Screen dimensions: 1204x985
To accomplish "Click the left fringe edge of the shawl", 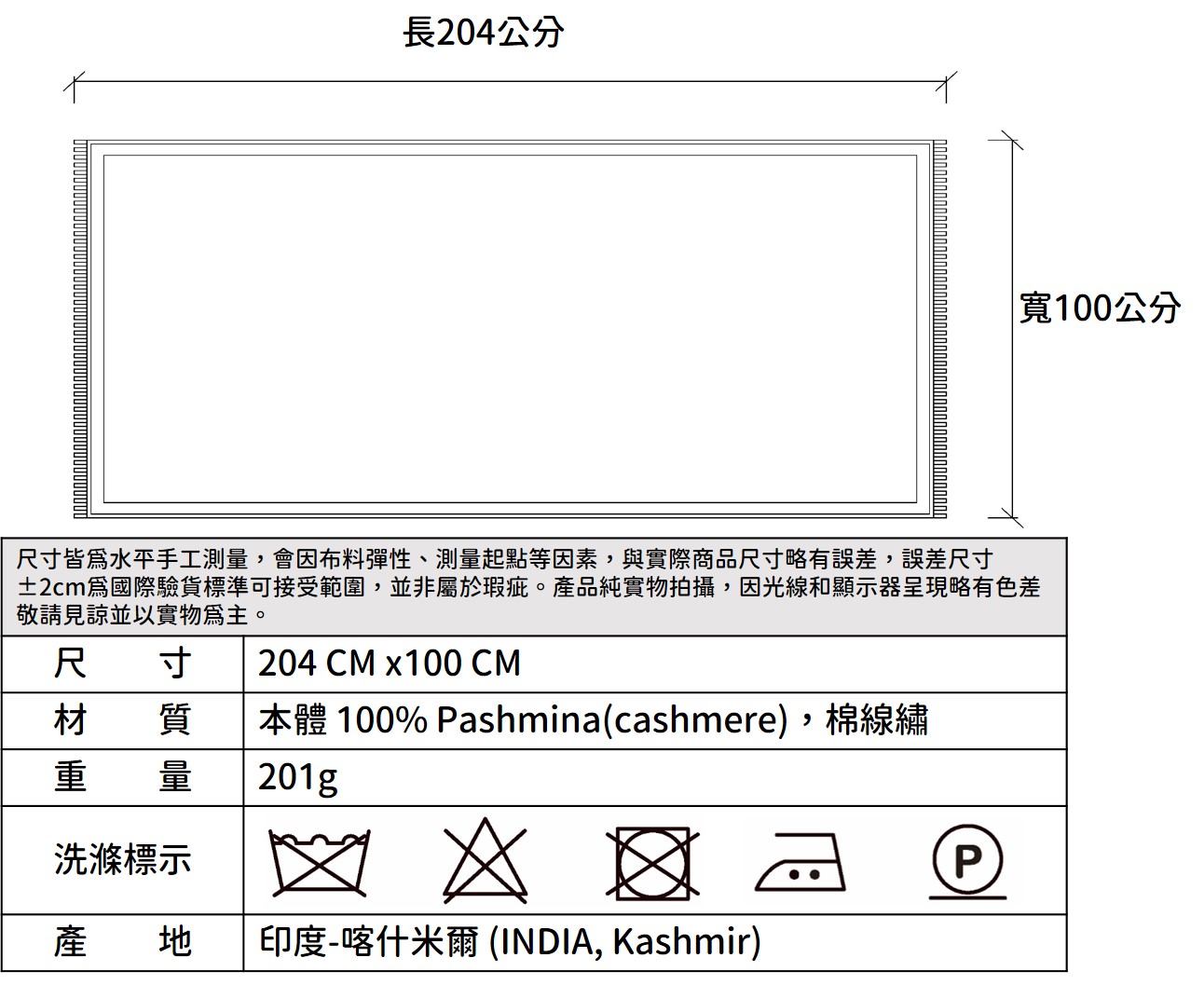I will (80, 329).
